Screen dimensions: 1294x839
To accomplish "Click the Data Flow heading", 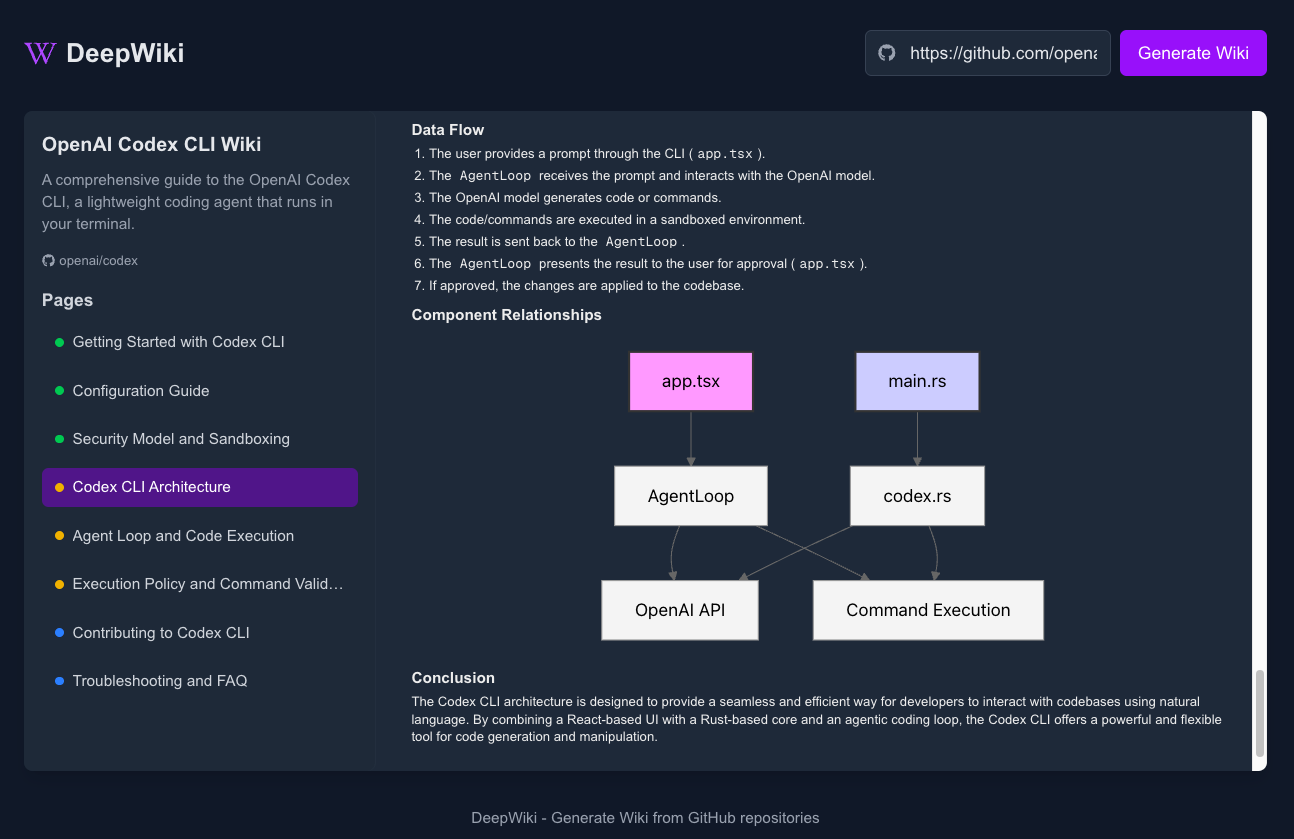I will pos(448,130).
